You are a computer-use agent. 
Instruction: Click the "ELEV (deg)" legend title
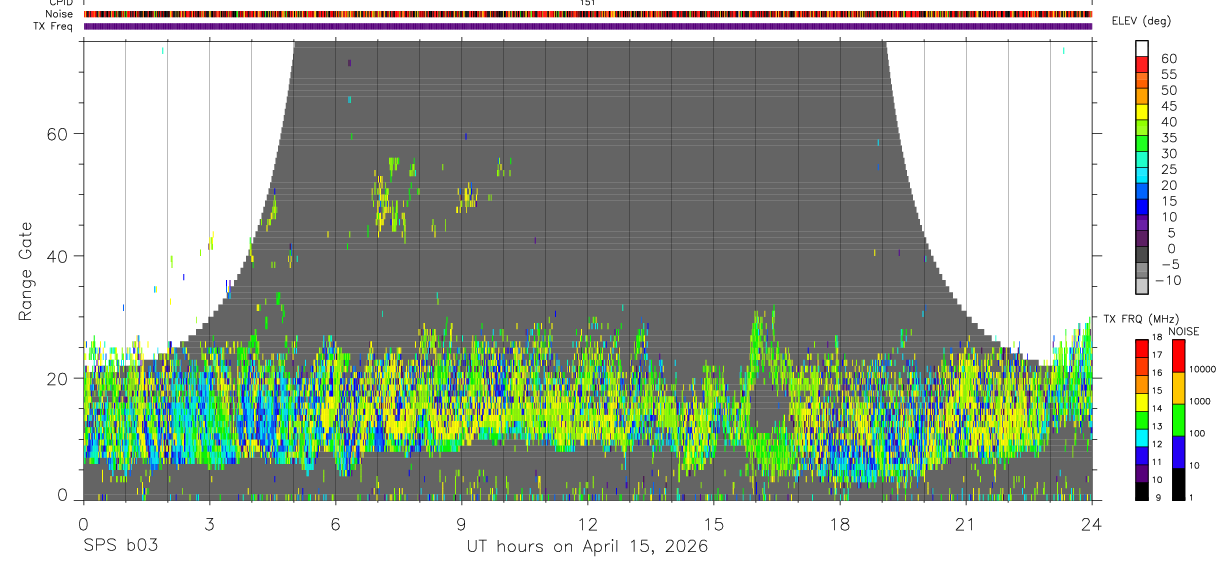[x=1141, y=21]
